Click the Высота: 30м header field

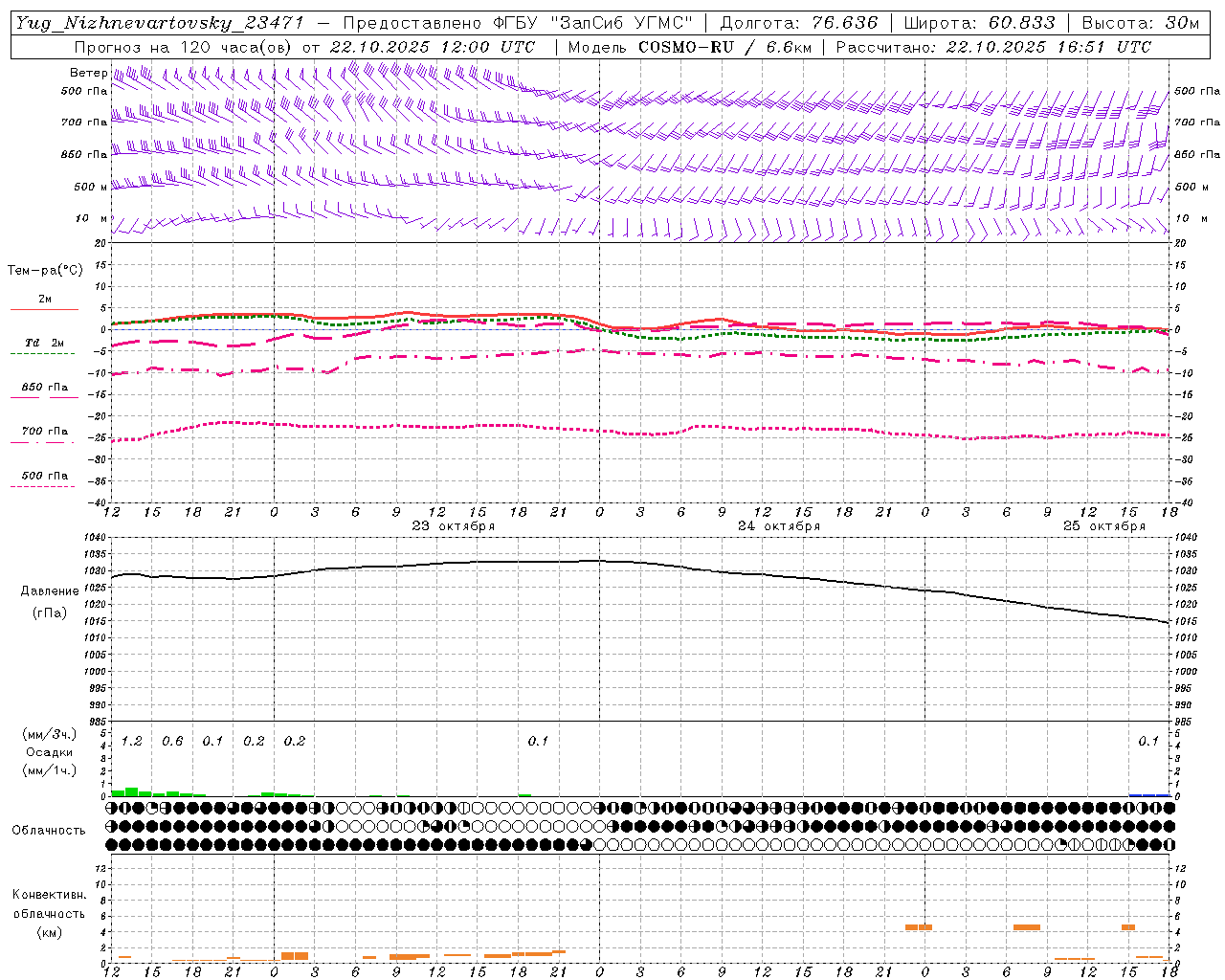pyautogui.click(x=1140, y=23)
